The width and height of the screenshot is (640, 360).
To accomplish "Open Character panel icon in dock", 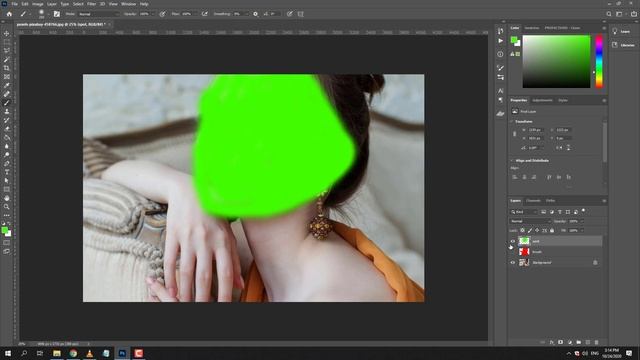I will tap(500, 91).
